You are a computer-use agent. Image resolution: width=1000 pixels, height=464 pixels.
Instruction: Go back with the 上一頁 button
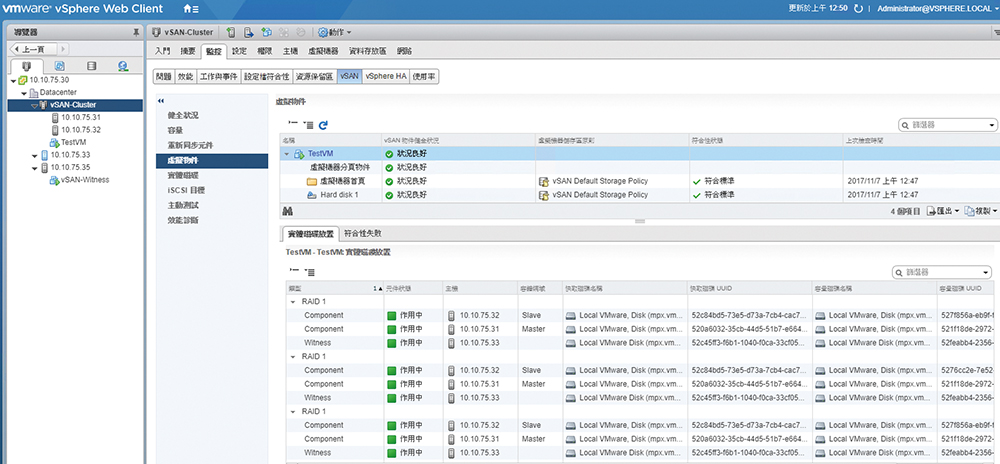click(x=34, y=49)
